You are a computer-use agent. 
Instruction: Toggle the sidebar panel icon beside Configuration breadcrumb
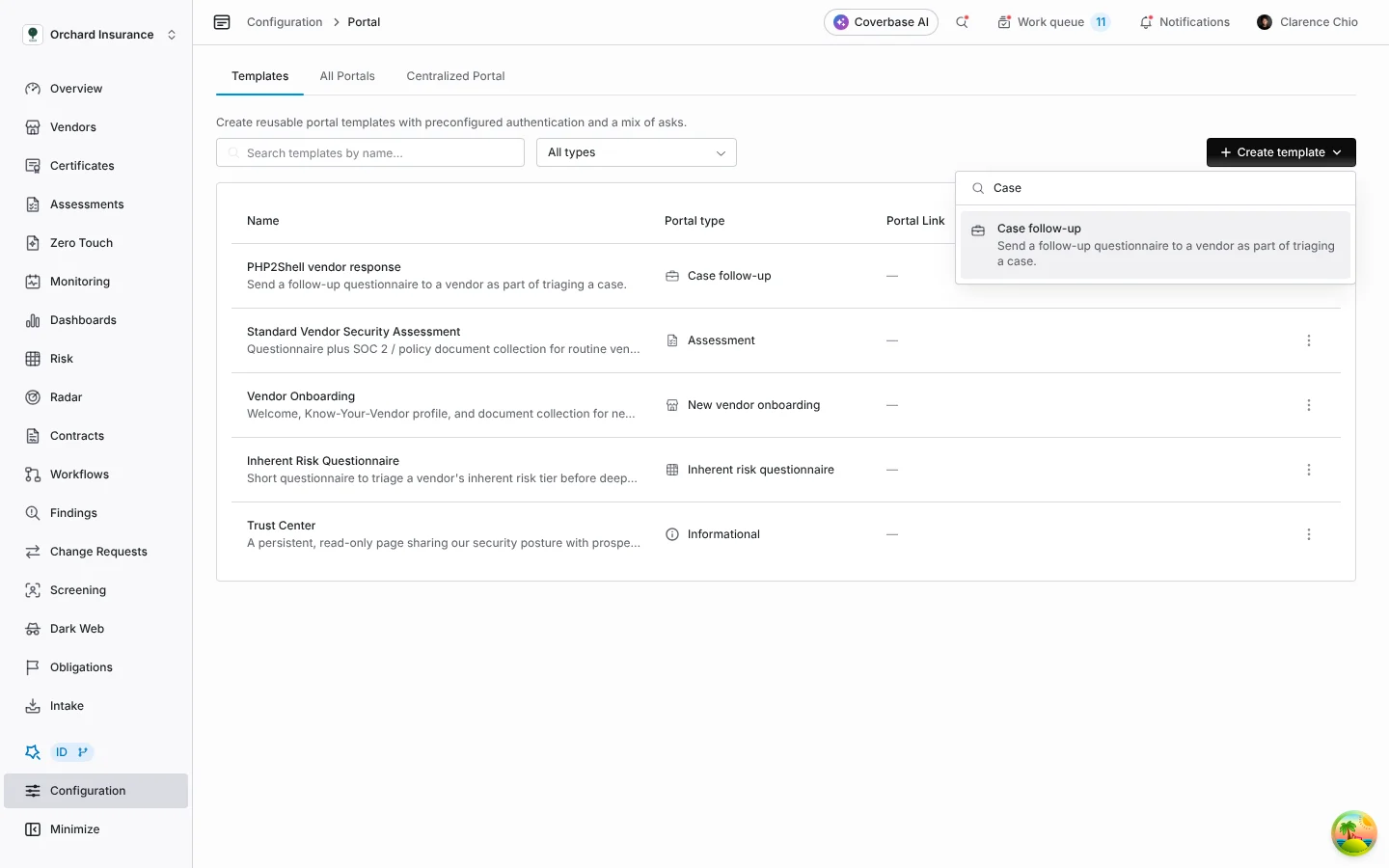tap(222, 22)
